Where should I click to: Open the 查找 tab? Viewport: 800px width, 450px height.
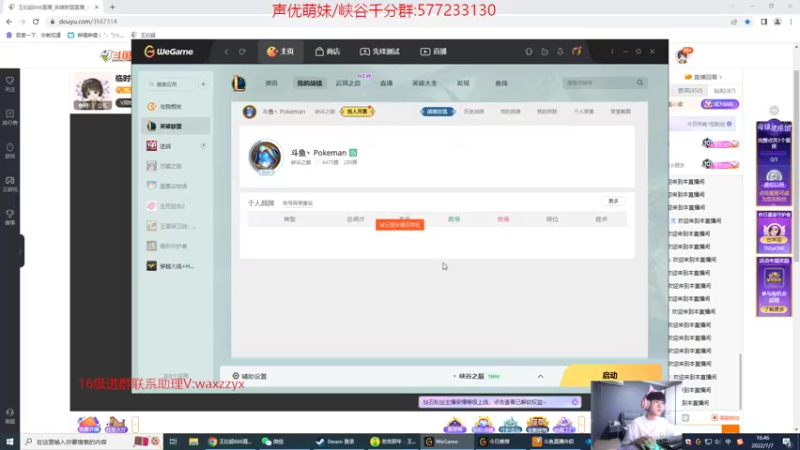coord(501,83)
